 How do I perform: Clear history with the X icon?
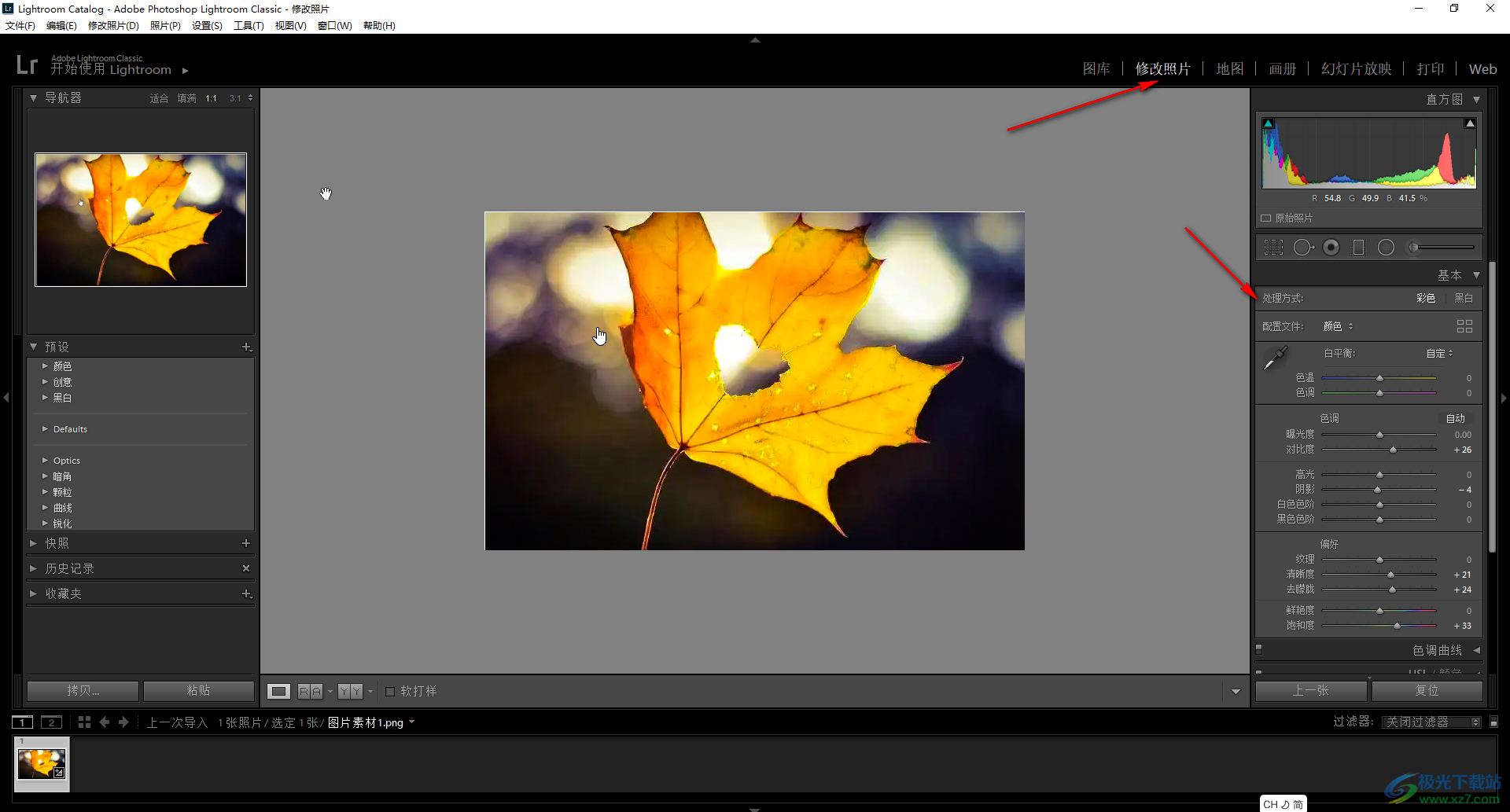coord(246,568)
